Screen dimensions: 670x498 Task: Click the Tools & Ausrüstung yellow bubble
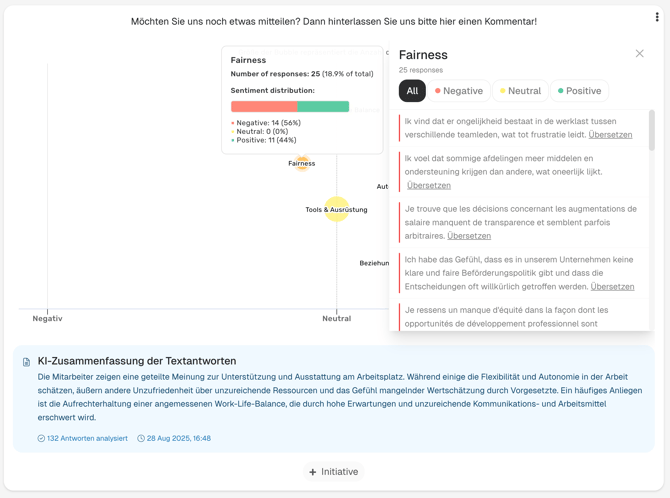click(x=337, y=209)
